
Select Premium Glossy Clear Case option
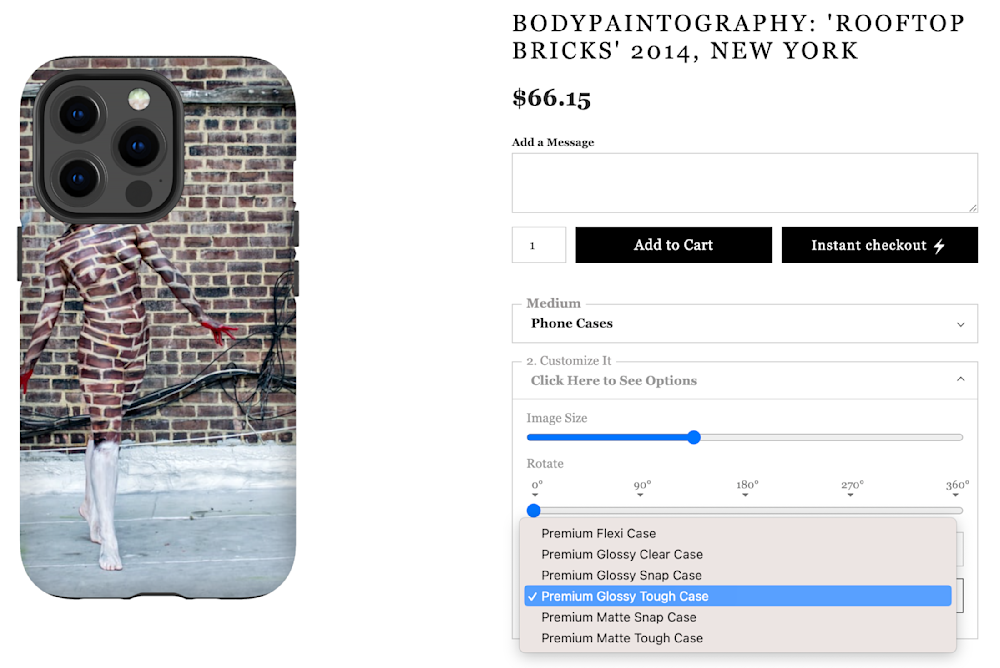point(622,555)
